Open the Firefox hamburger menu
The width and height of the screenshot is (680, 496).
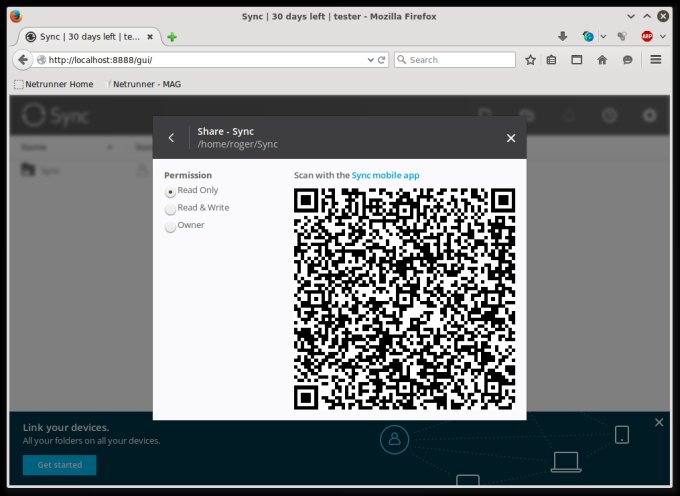coord(656,59)
